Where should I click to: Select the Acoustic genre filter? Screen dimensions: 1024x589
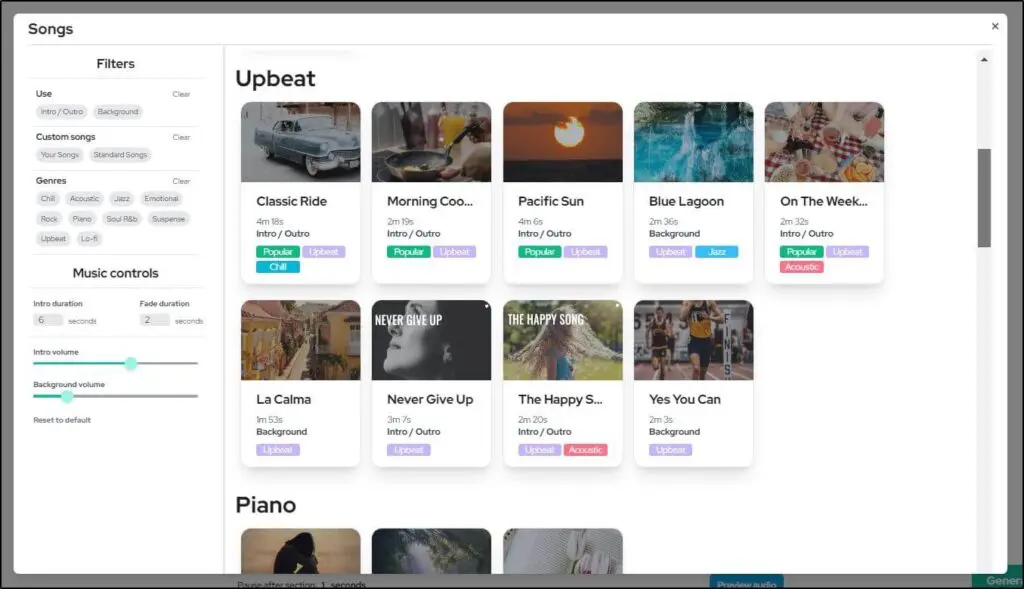point(83,198)
